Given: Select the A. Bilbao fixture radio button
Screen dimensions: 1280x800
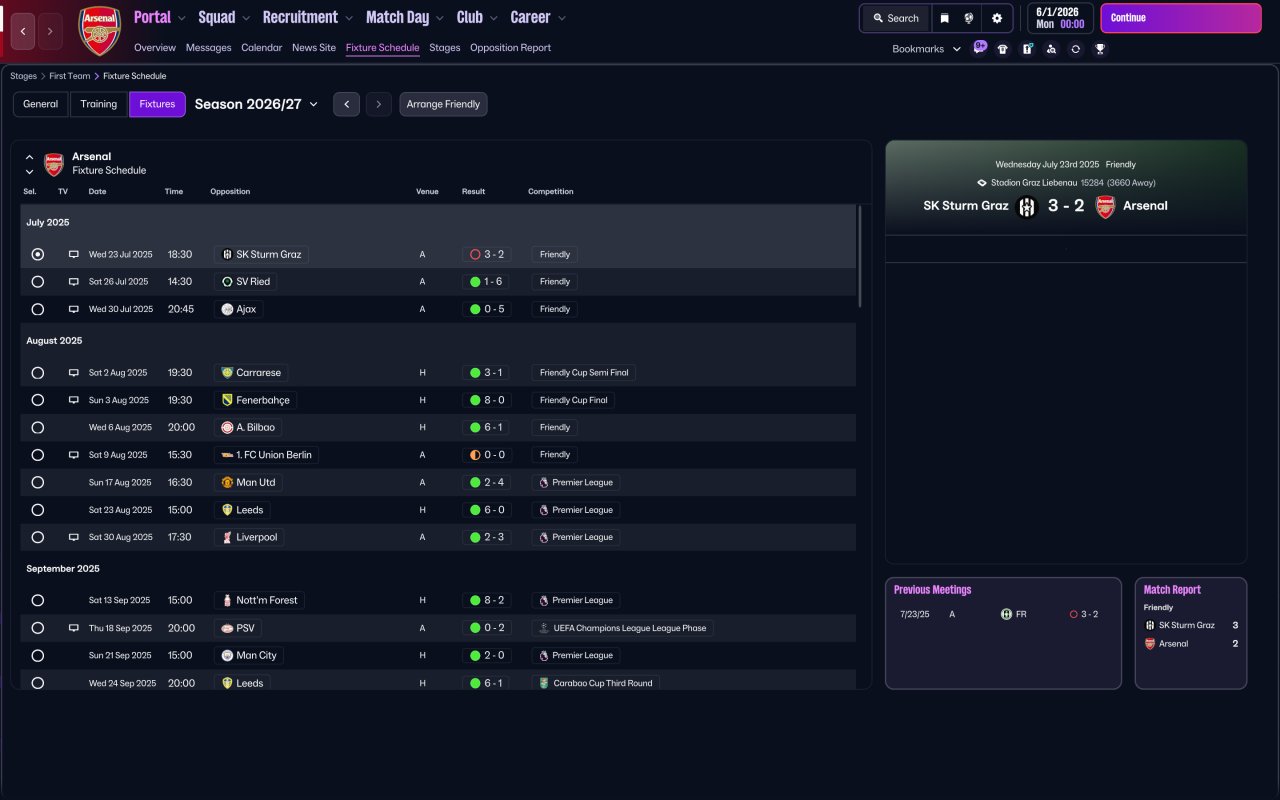Looking at the screenshot, I should [x=38, y=428].
